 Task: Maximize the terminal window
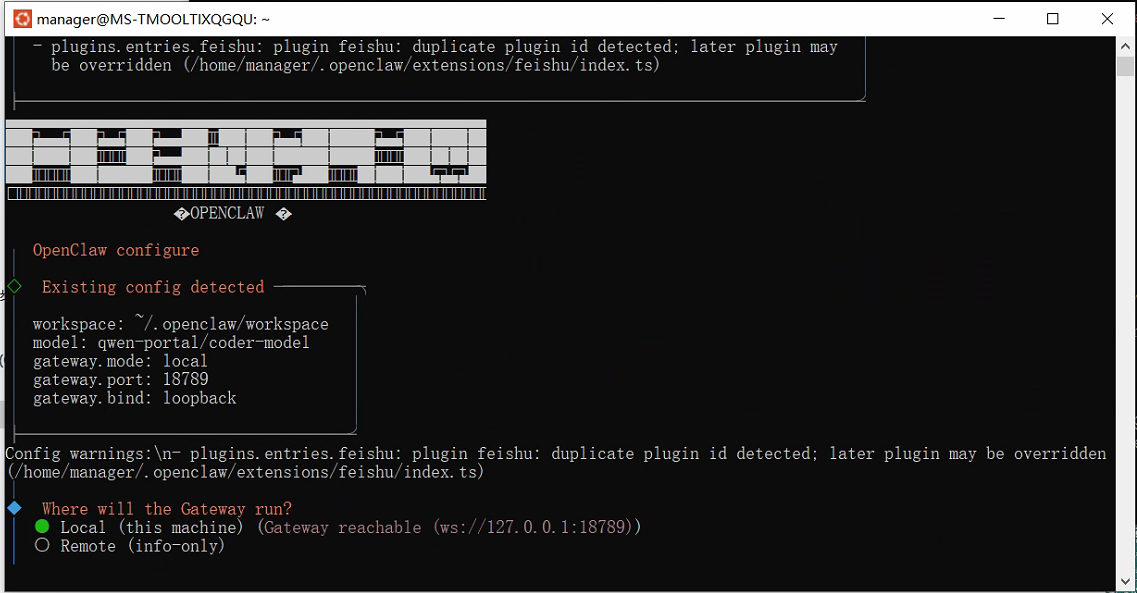pos(1053,19)
